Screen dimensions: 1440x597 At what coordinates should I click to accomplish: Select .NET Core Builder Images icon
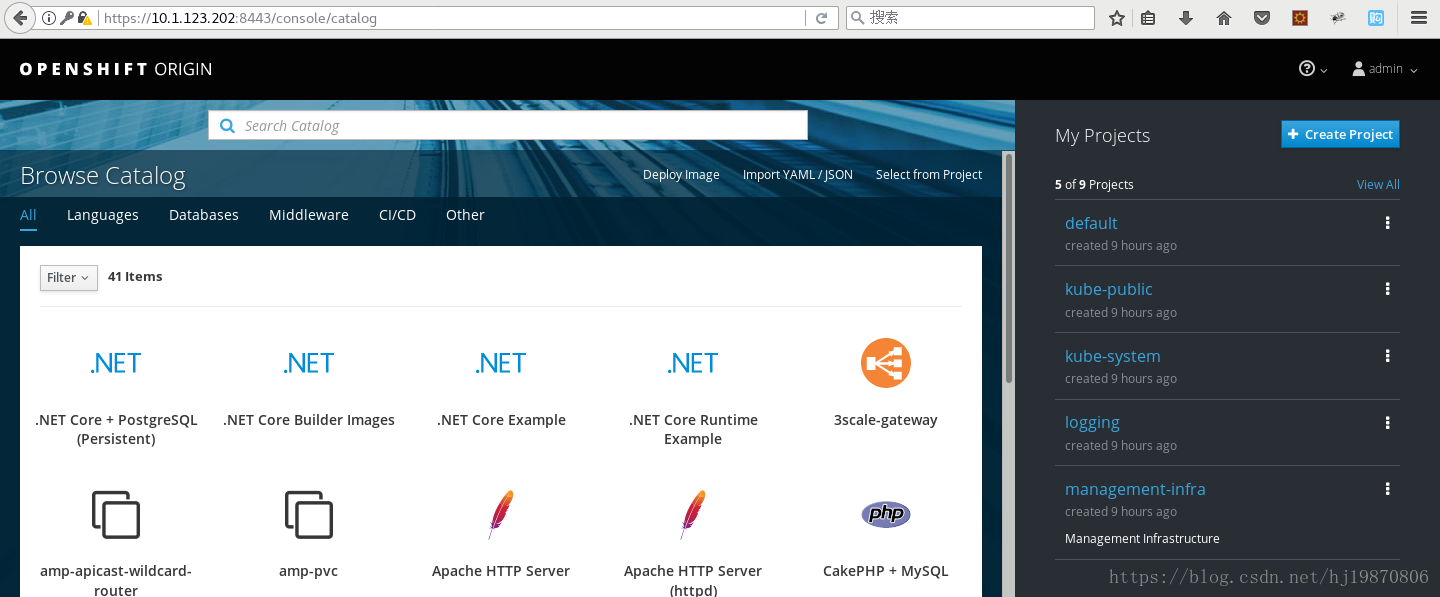308,362
